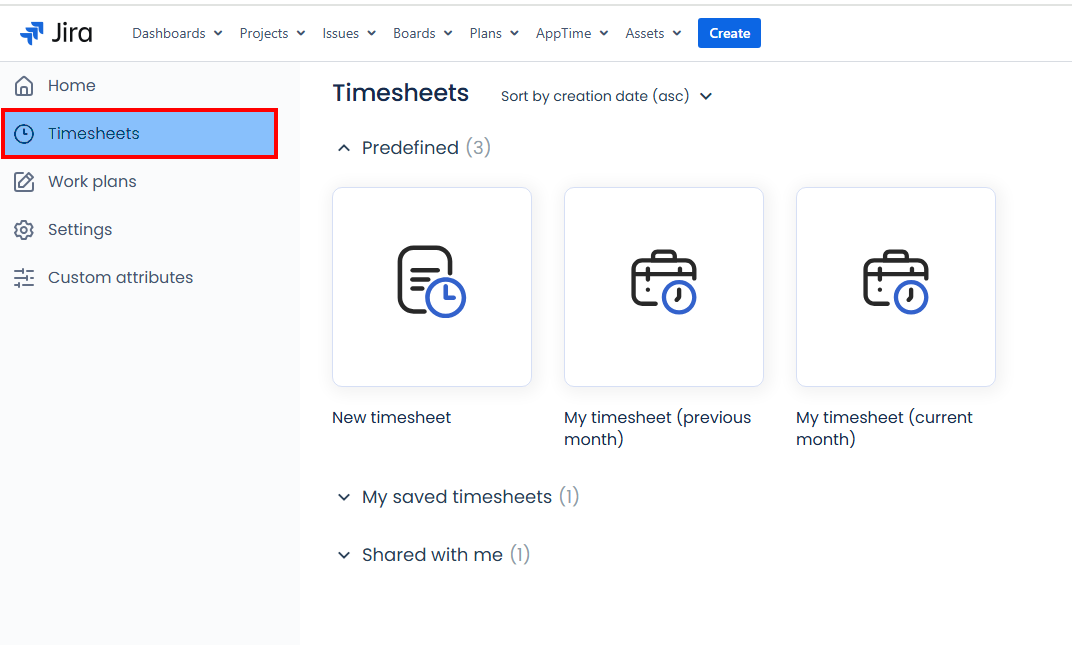This screenshot has height=645, width=1072.
Task: Click the Work plans pencil icon
Action: 24,182
